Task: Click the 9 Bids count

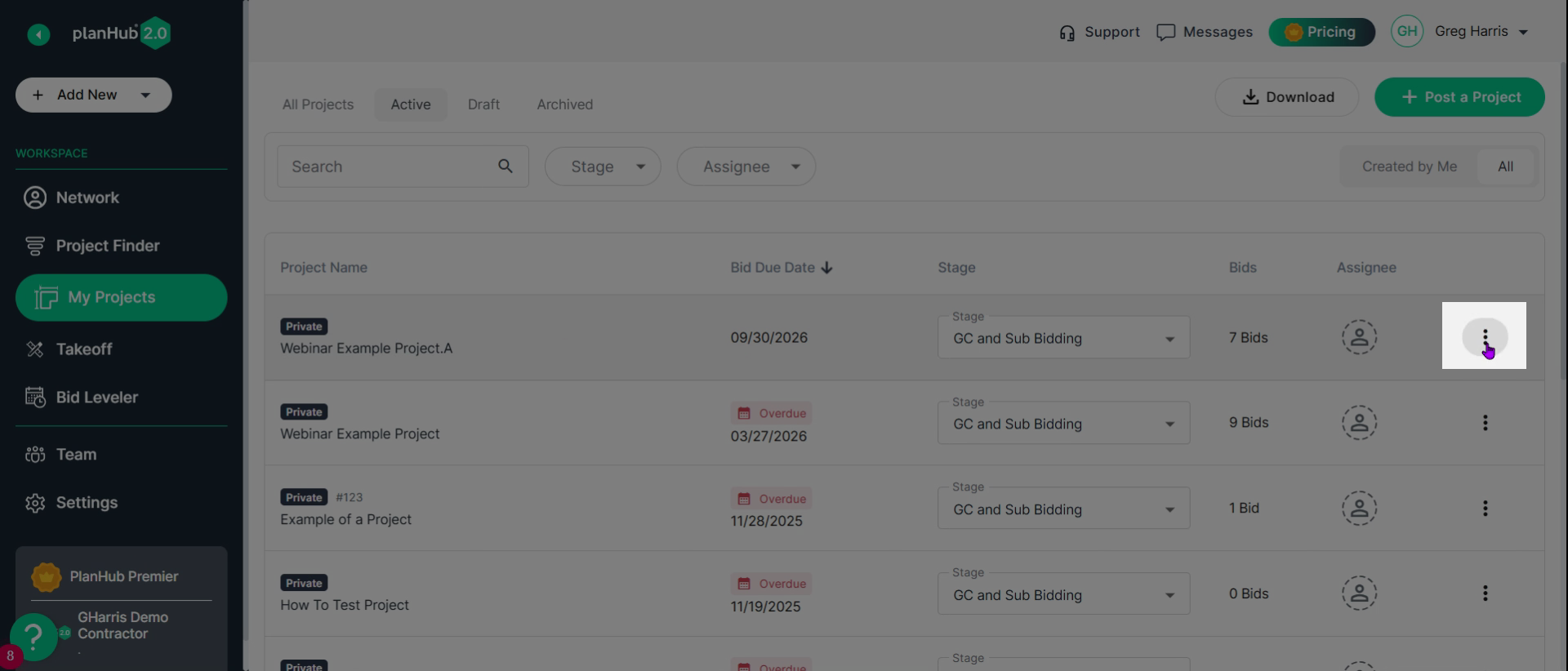Action: [x=1248, y=423]
